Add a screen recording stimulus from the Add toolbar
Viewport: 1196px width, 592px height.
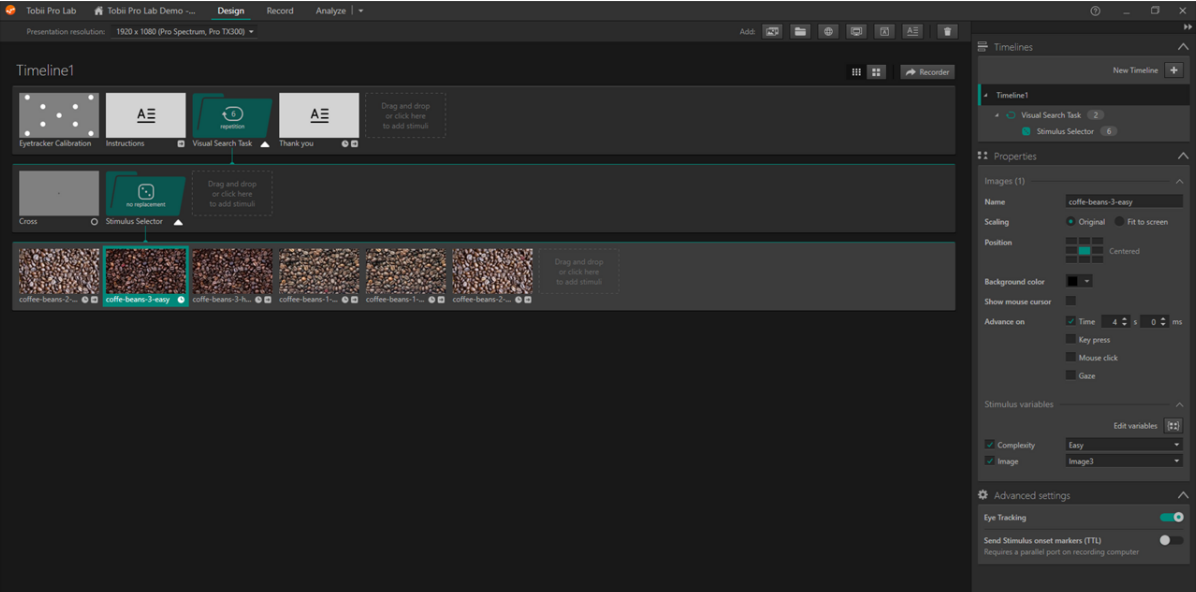point(856,31)
